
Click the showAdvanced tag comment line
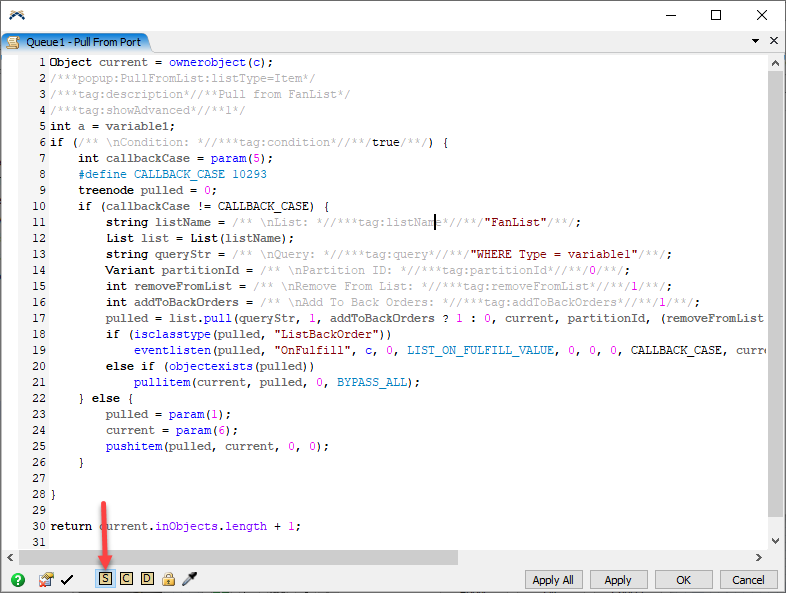pyautogui.click(x=147, y=110)
